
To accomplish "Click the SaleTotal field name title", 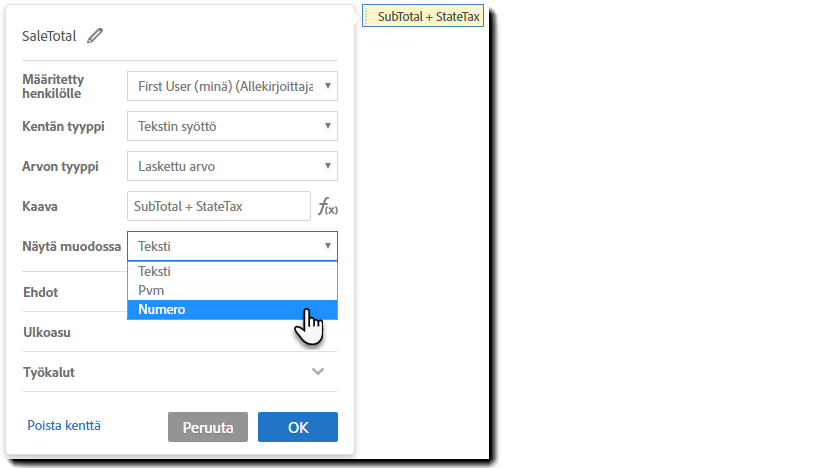I will [49, 36].
